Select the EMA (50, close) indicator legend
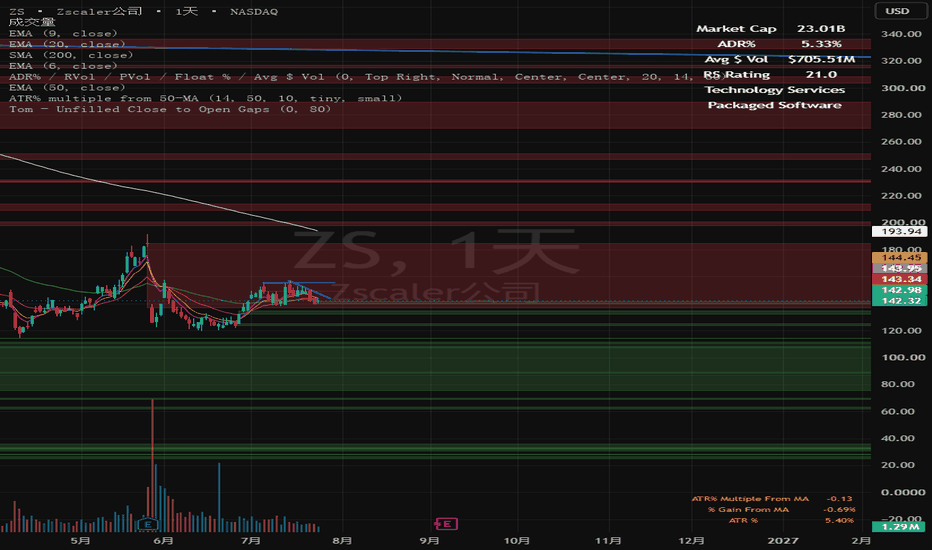 (67, 87)
